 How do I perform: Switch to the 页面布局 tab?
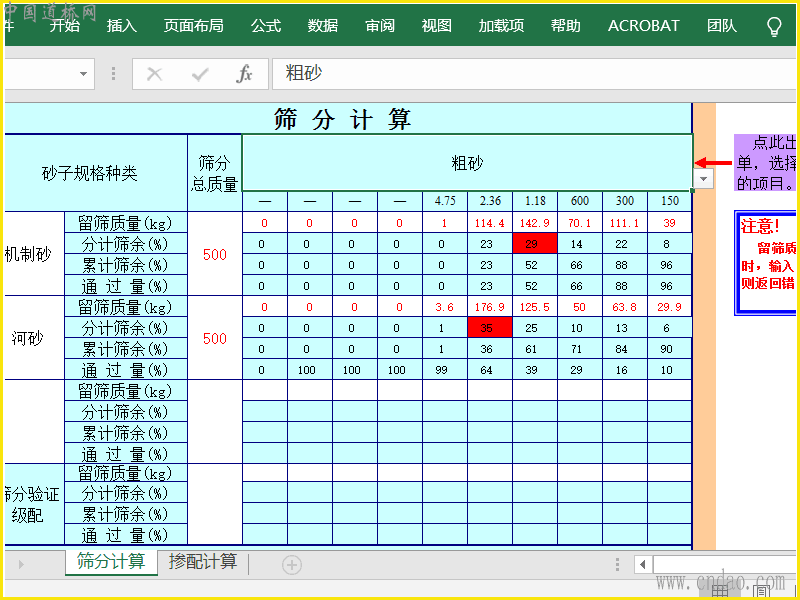(x=193, y=26)
